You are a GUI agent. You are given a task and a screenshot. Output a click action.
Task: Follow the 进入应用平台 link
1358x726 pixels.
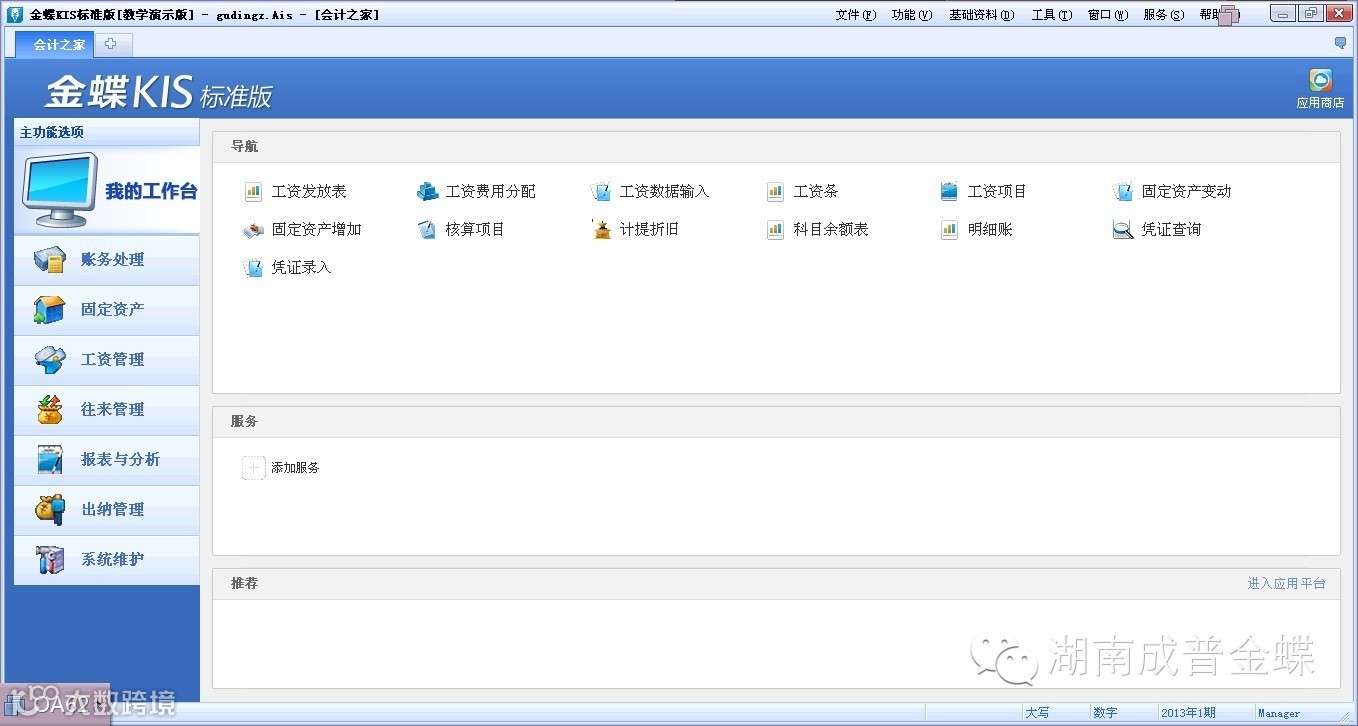(1286, 583)
